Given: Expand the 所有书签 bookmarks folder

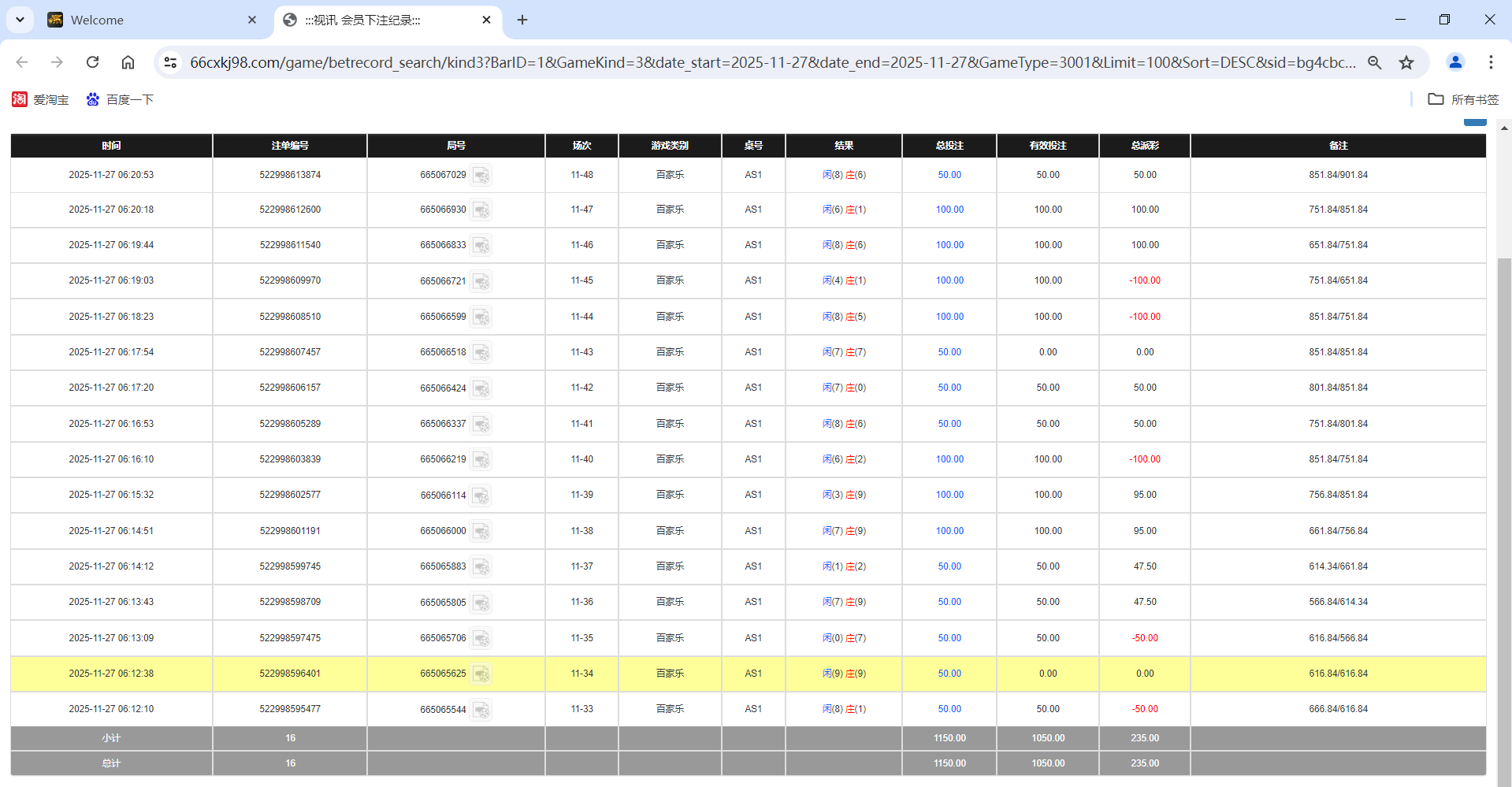Looking at the screenshot, I should coord(1463,99).
